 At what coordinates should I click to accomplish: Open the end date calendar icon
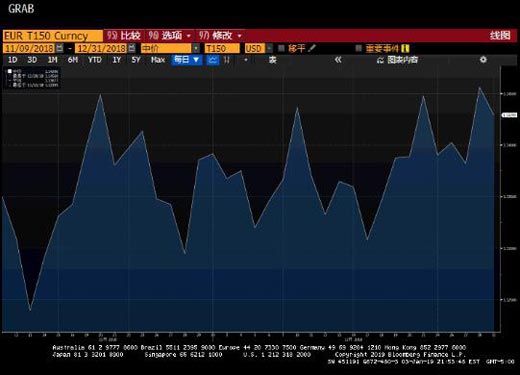tap(132, 48)
